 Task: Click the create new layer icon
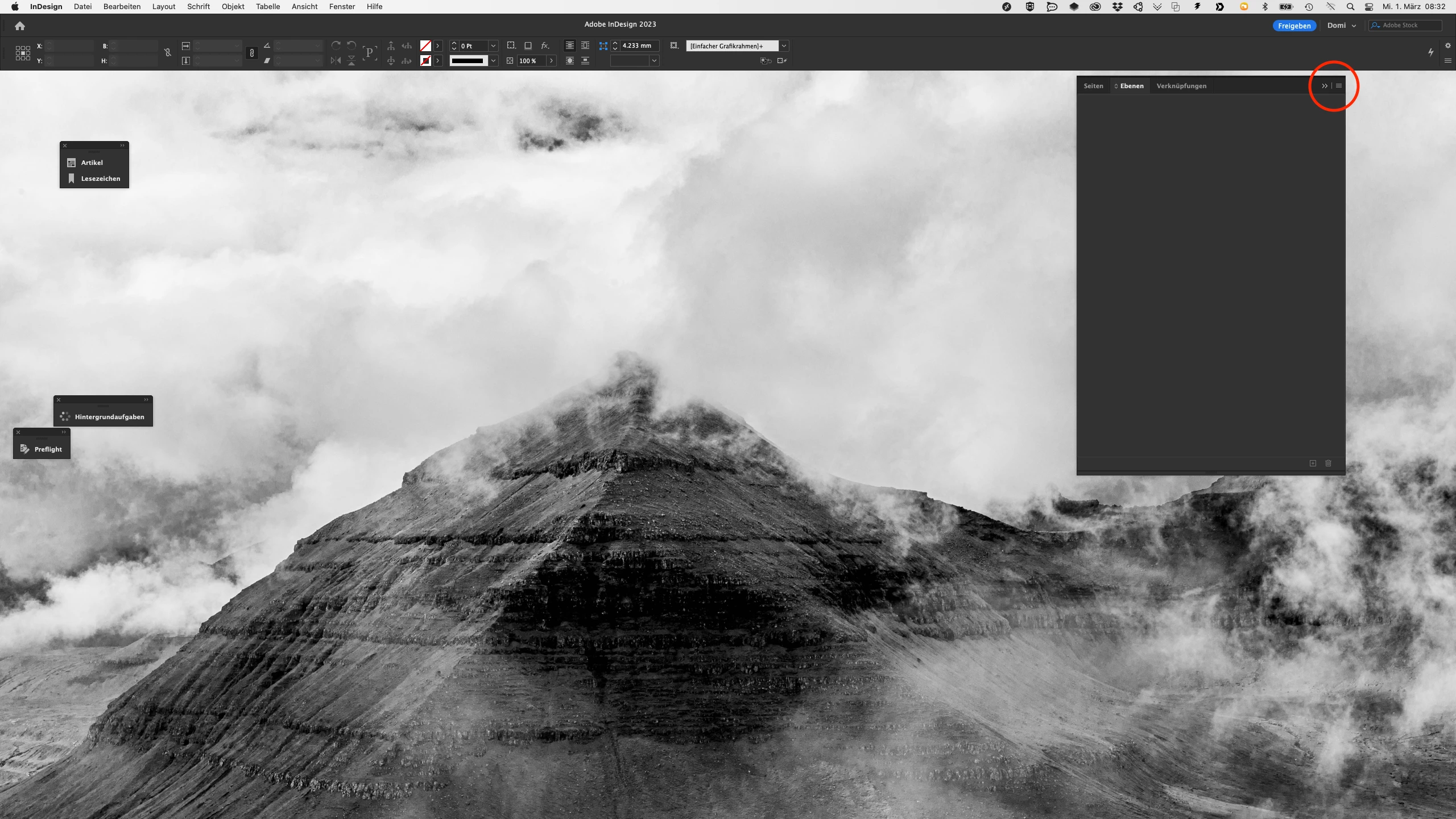pos(1313,464)
